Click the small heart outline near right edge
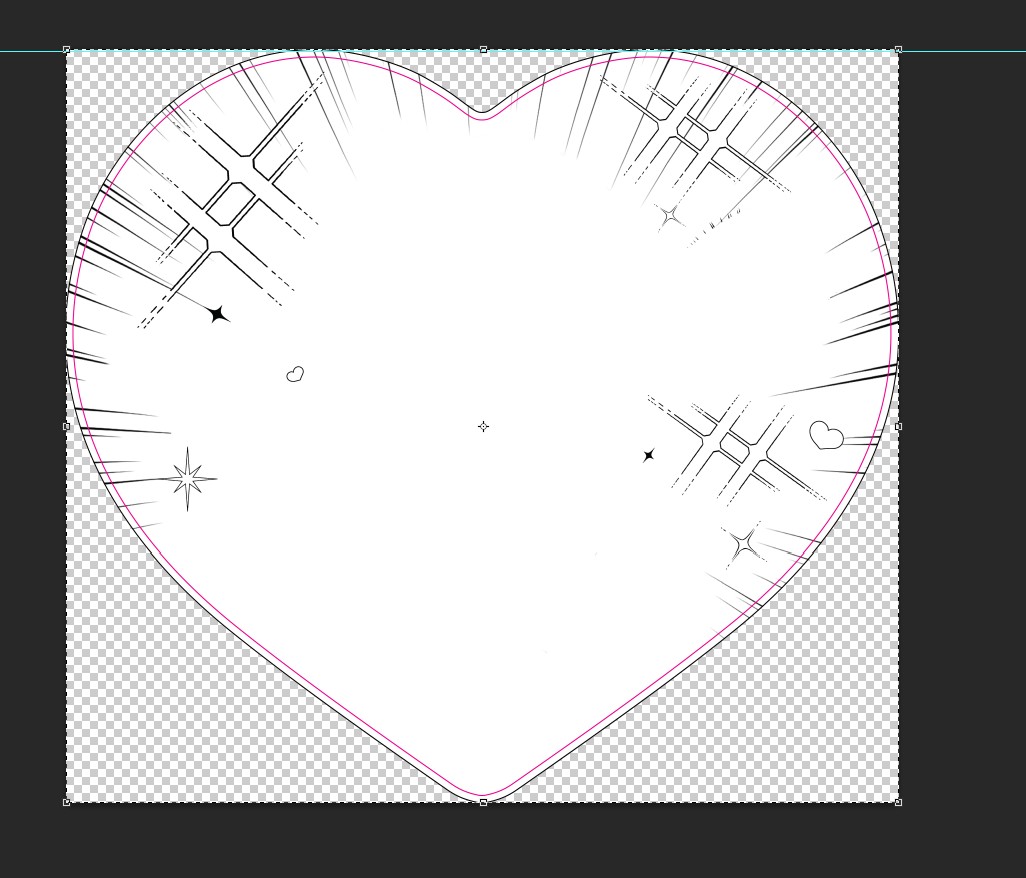1026x878 pixels. tap(826, 435)
